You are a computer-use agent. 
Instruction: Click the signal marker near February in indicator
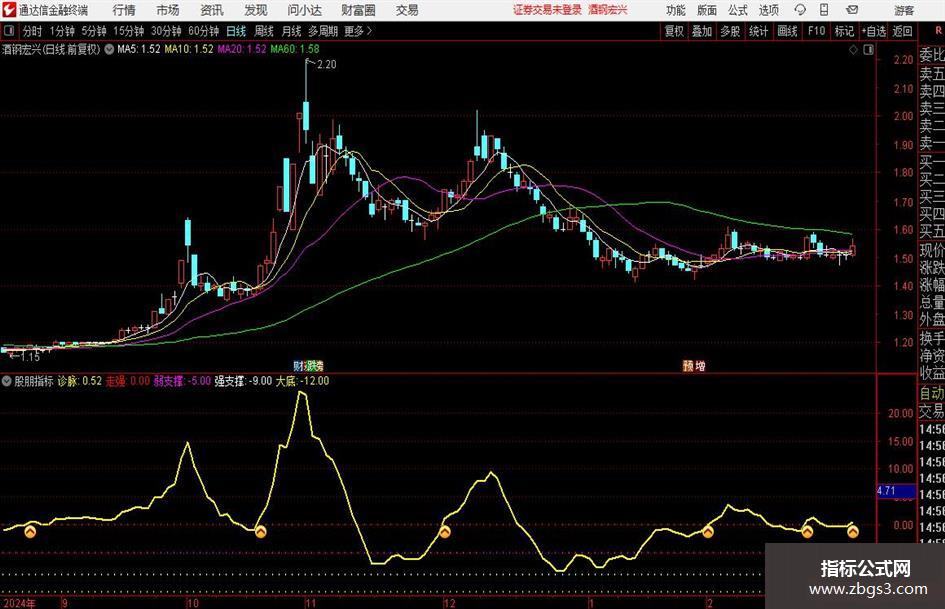tap(708, 532)
